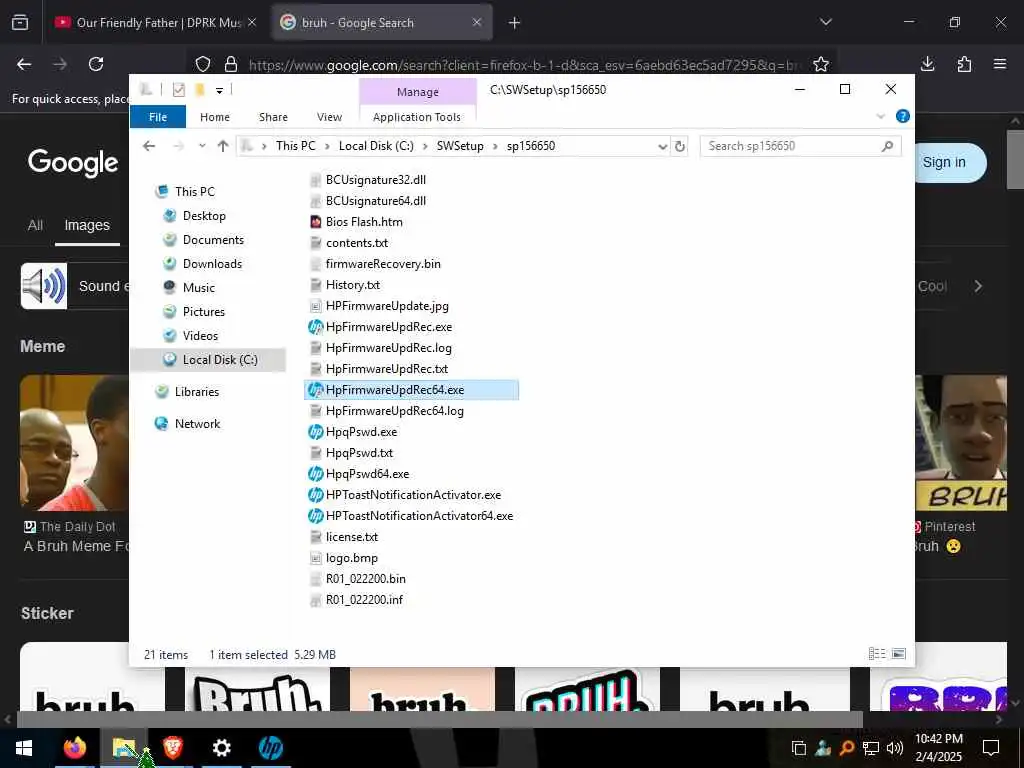Screen dimensions: 1024x768
Task: Select HpqPswd64.exe HP icon
Action: 315,474
